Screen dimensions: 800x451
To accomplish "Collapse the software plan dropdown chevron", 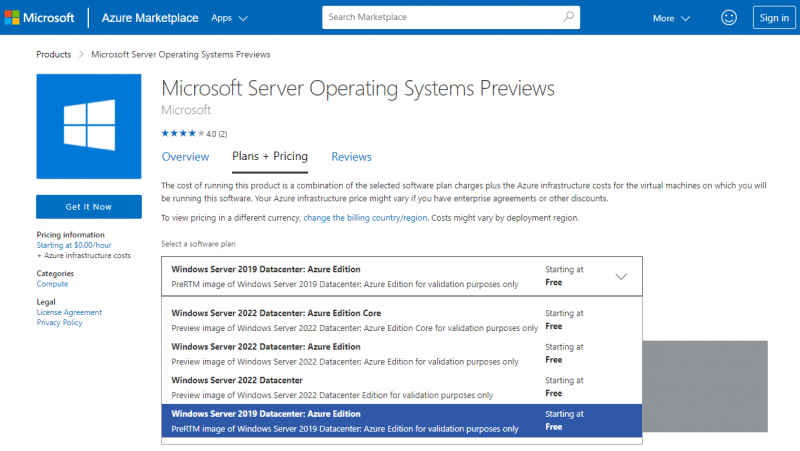I will point(620,277).
